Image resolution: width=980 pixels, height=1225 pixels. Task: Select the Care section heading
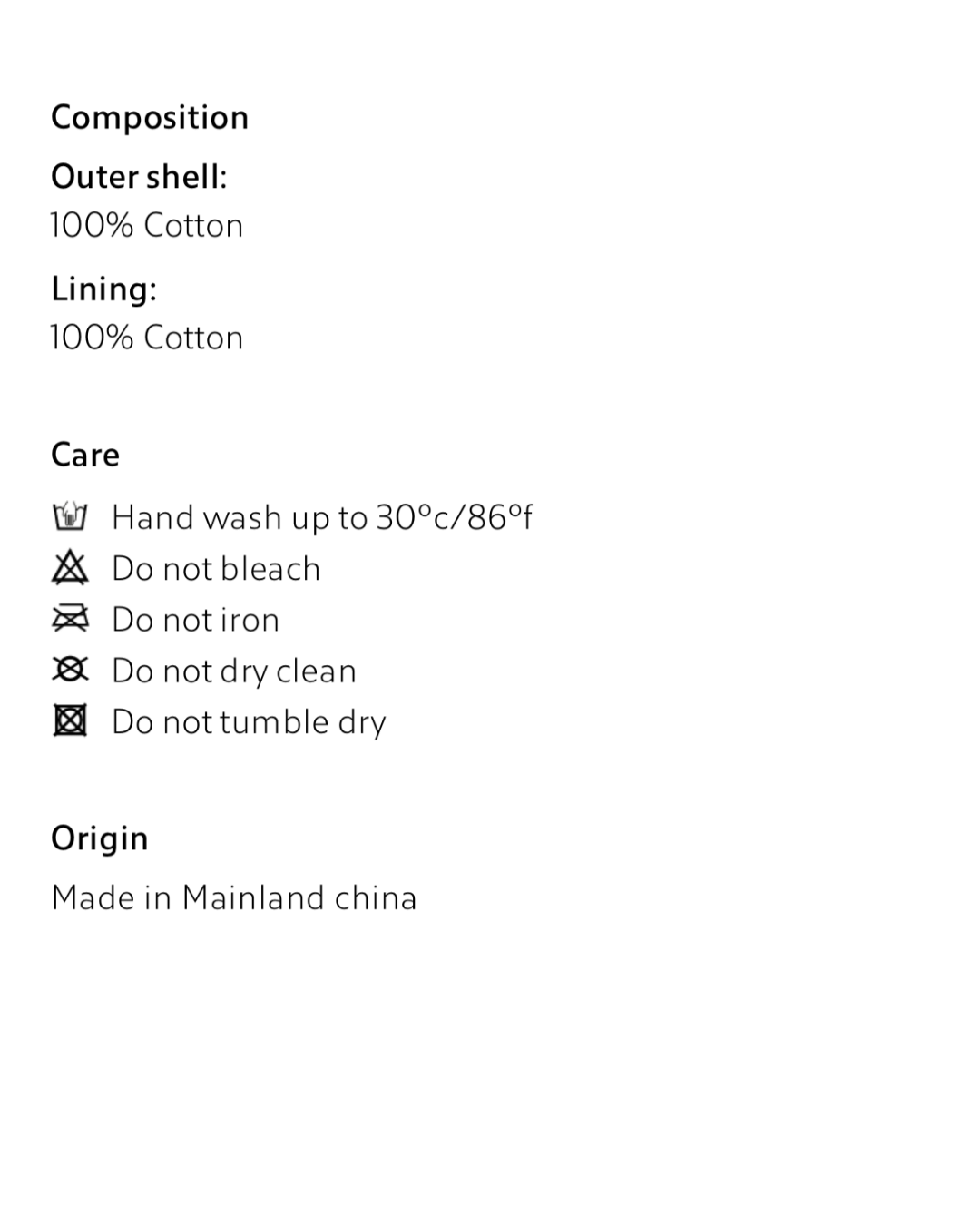click(85, 455)
